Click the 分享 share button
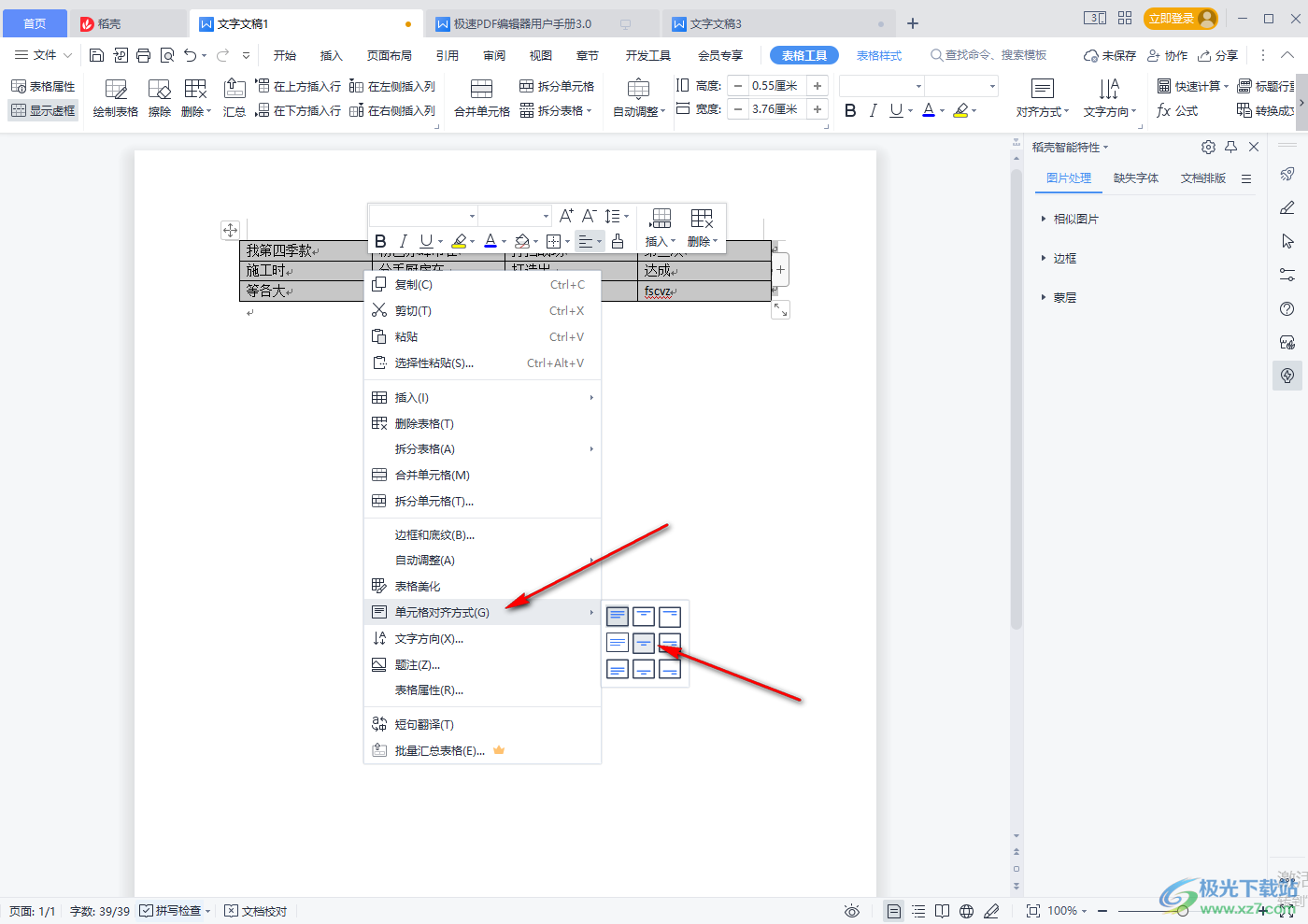The image size is (1308, 924). pos(1218,55)
